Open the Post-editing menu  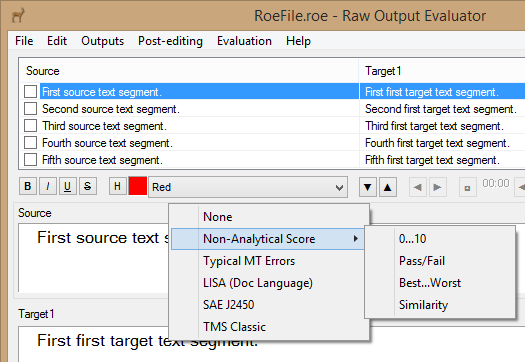tap(170, 41)
